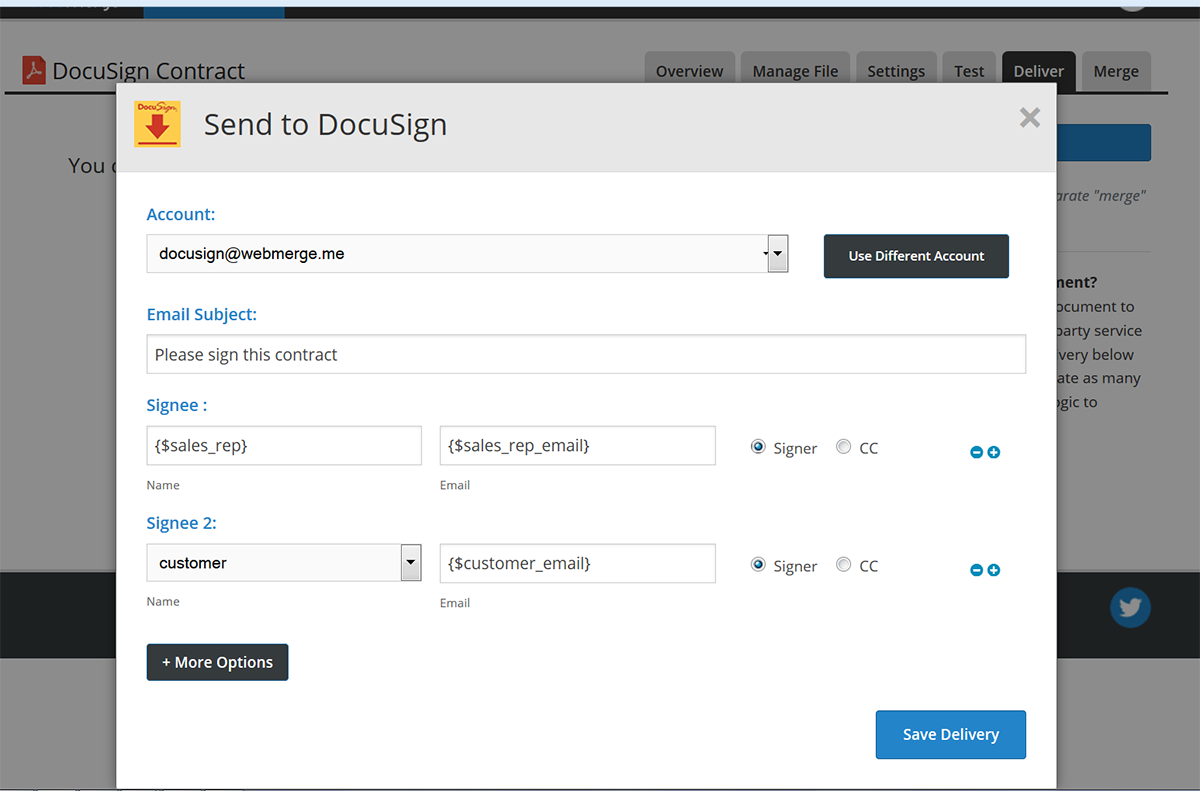Click the Email Subject: label
The height and width of the screenshot is (791, 1200).
[x=202, y=314]
